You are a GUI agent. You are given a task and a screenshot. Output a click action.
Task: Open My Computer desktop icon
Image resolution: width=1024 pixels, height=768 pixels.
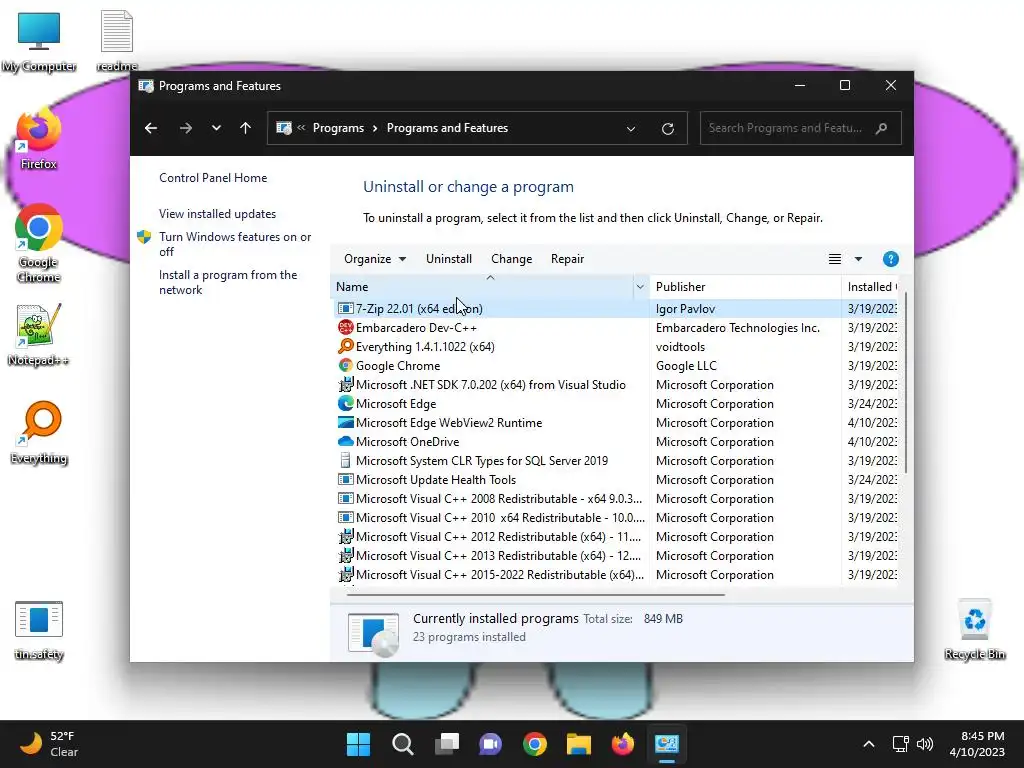click(39, 40)
